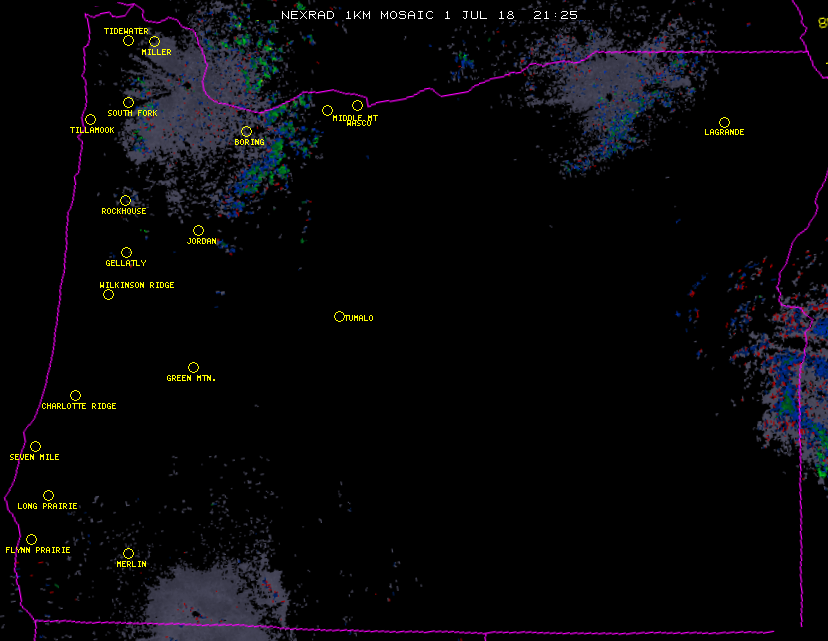Click the Tidewater station circle marker

pyautogui.click(x=128, y=40)
